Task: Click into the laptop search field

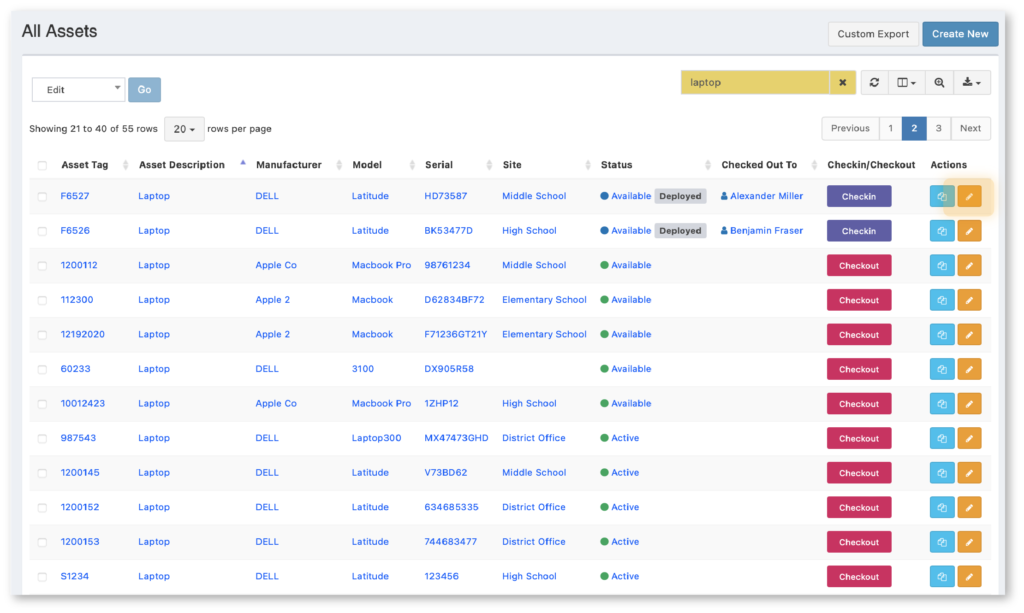Action: click(755, 83)
